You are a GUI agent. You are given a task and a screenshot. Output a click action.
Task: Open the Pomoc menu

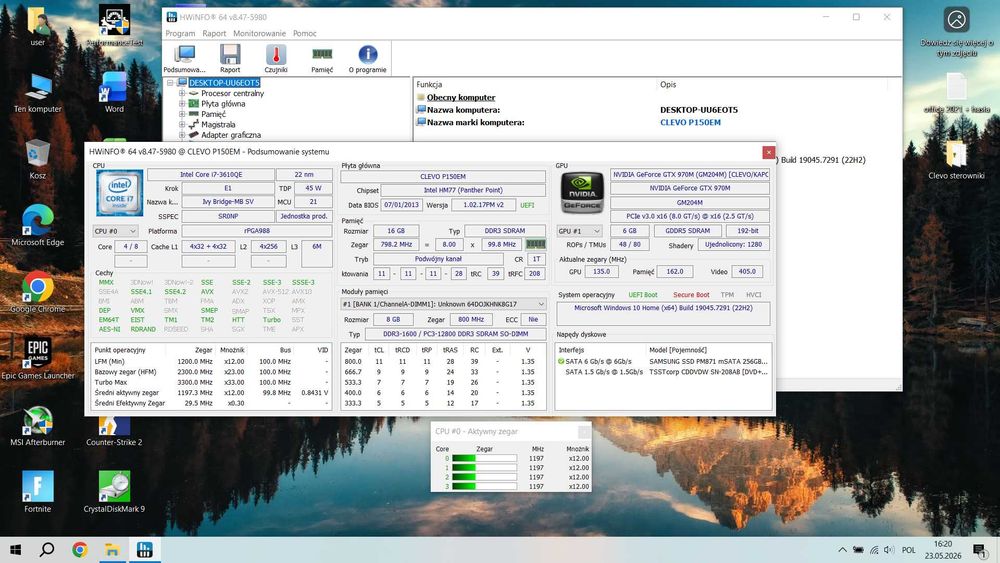coord(305,33)
